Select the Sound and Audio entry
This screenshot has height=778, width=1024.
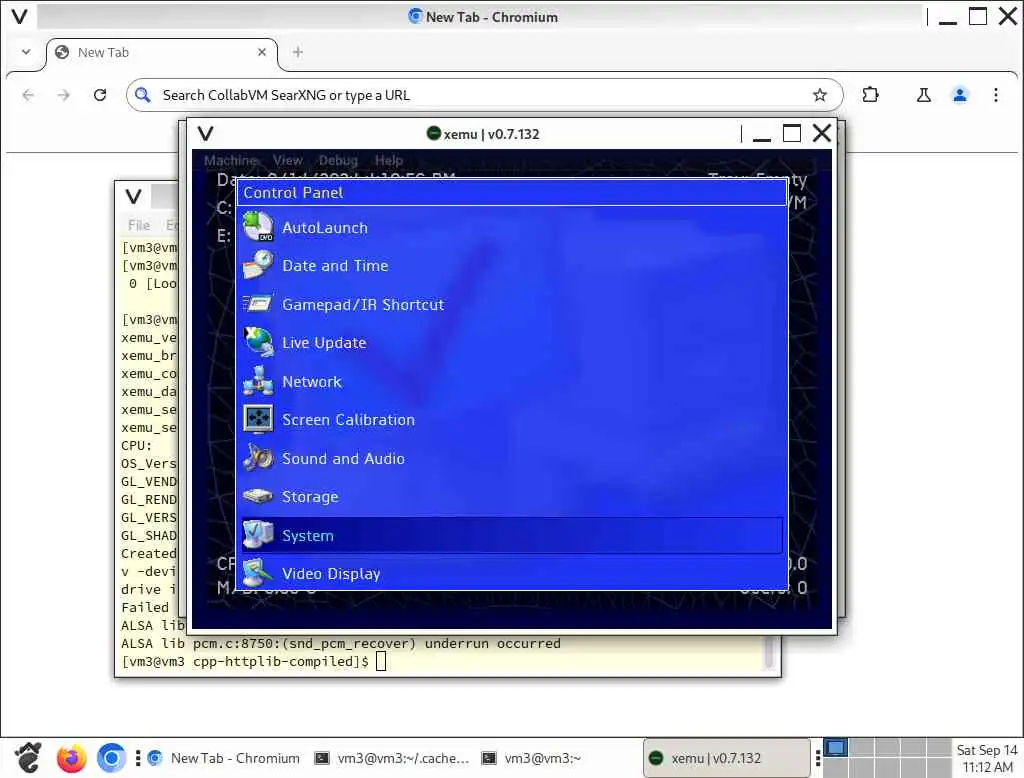click(512, 459)
